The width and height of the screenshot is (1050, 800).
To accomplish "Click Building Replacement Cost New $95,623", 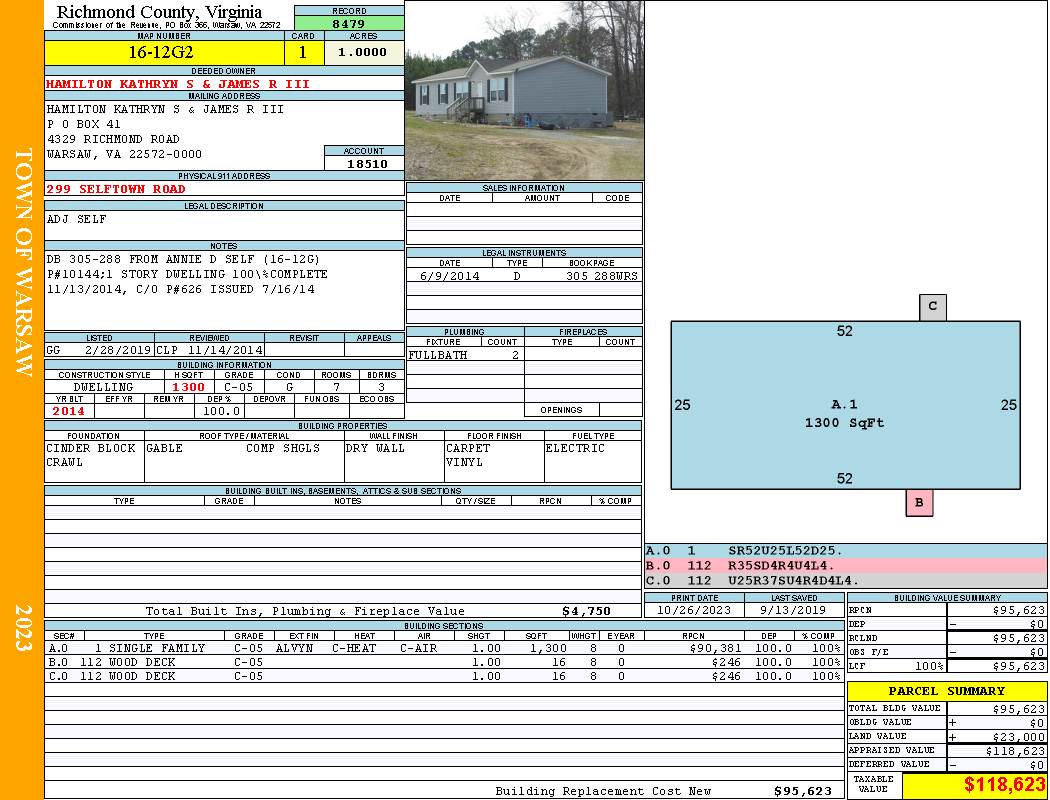I will pyautogui.click(x=803, y=791).
